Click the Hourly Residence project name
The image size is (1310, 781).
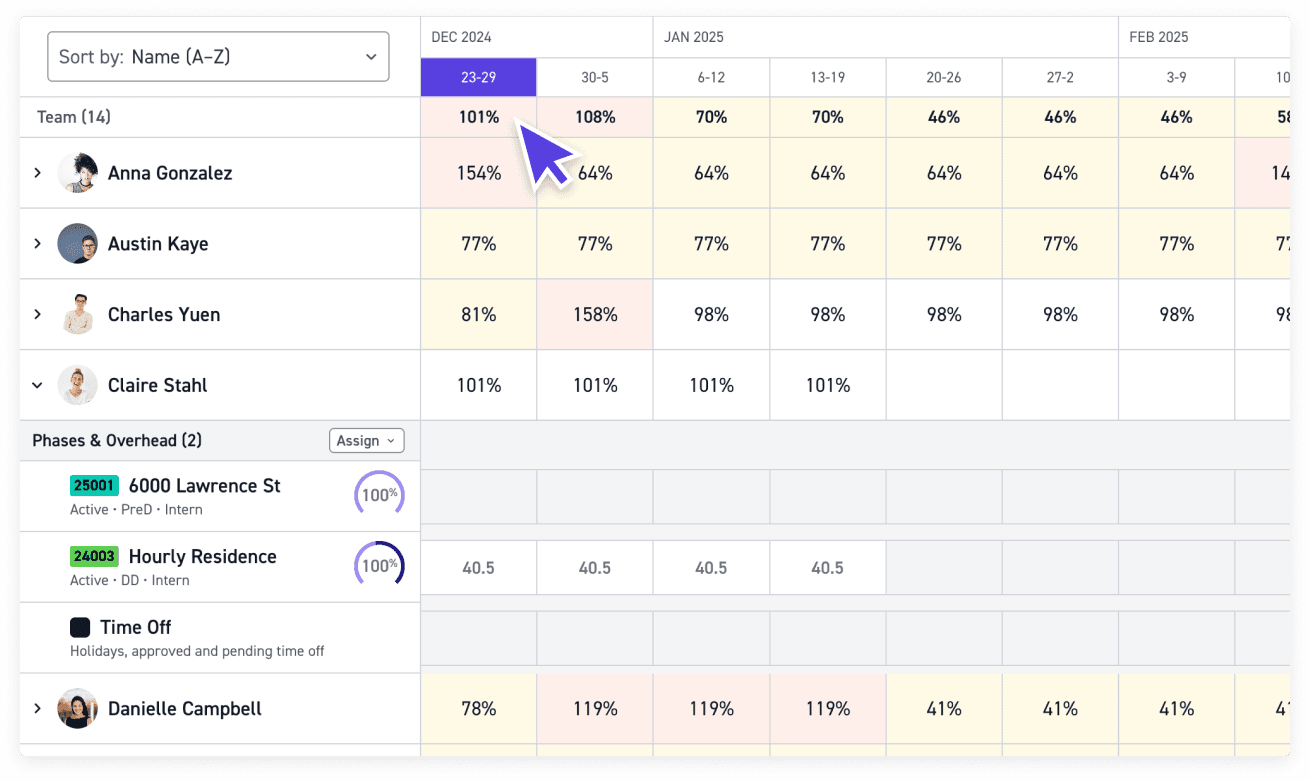[202, 556]
